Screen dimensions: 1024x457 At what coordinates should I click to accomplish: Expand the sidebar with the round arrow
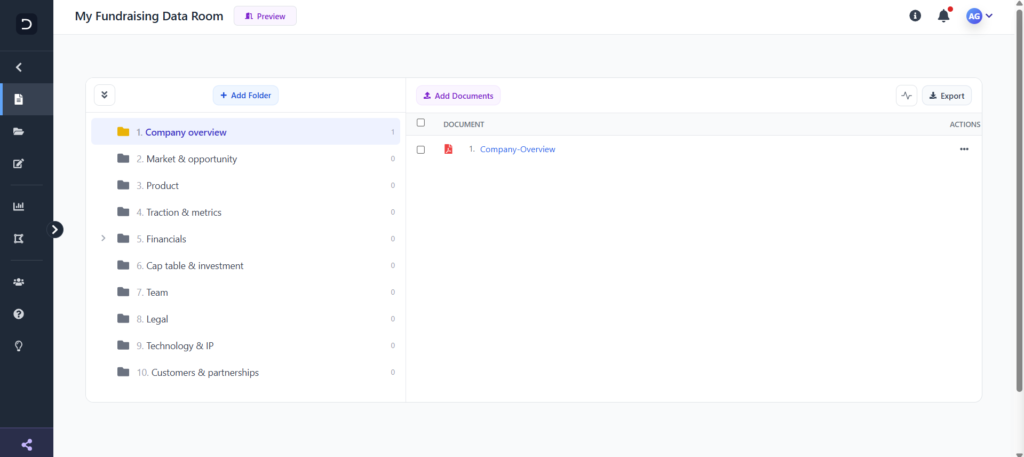(56, 229)
